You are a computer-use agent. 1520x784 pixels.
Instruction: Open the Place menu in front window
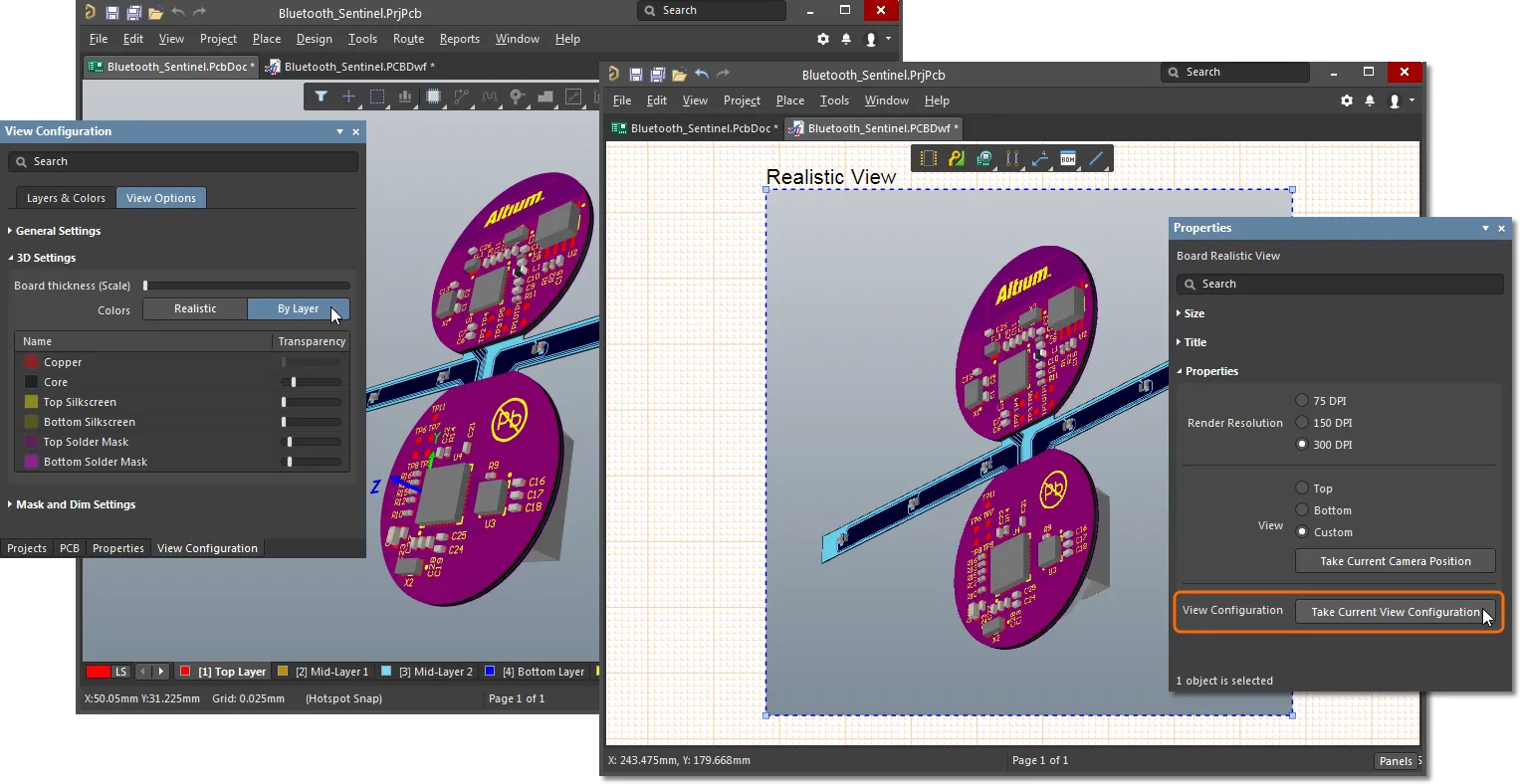790,100
